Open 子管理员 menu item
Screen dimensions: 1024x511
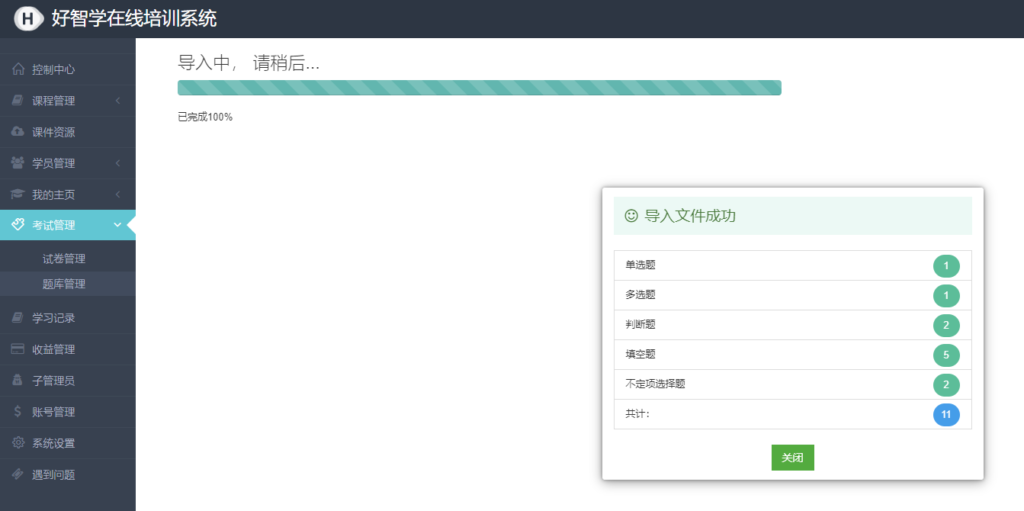point(68,381)
